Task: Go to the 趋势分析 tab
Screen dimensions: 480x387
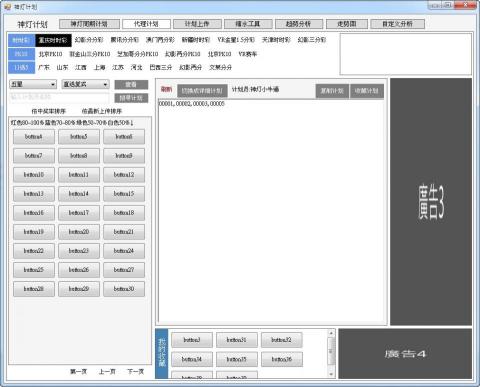Action: (x=299, y=24)
